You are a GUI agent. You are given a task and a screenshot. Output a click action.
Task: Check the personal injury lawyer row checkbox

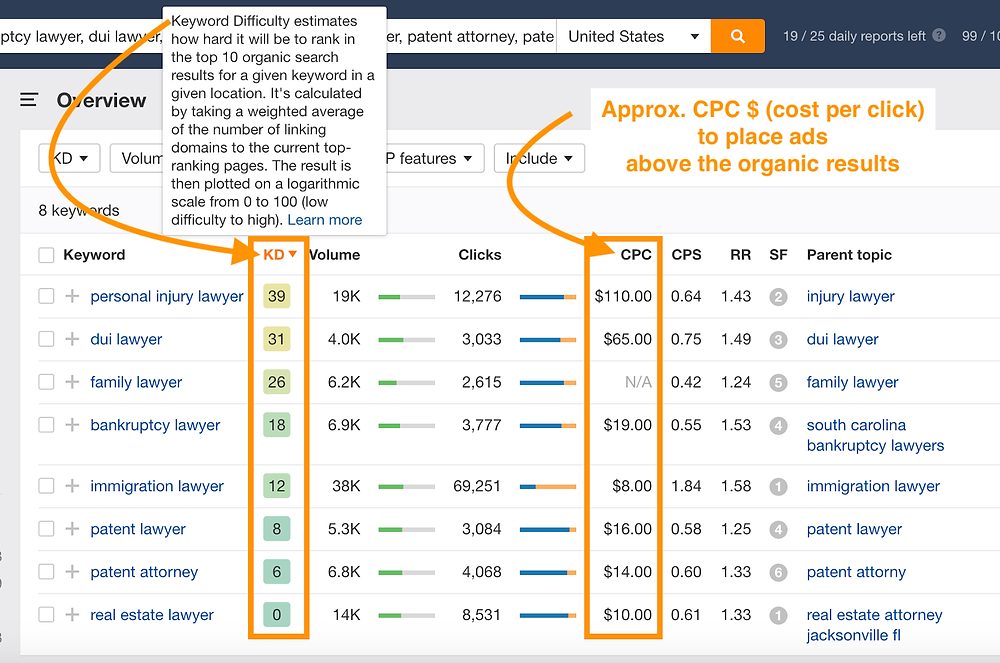tap(46, 296)
